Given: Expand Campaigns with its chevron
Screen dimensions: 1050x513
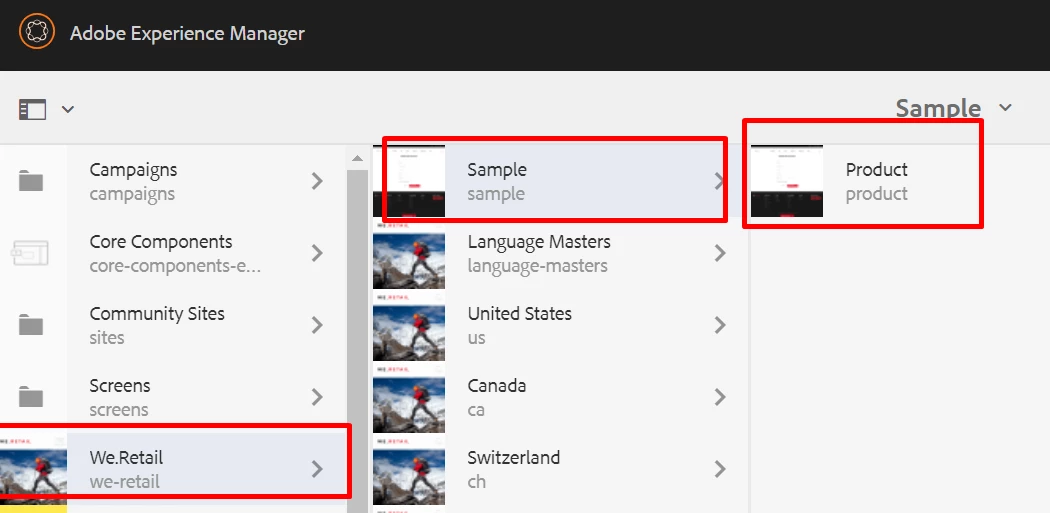Looking at the screenshot, I should point(317,181).
